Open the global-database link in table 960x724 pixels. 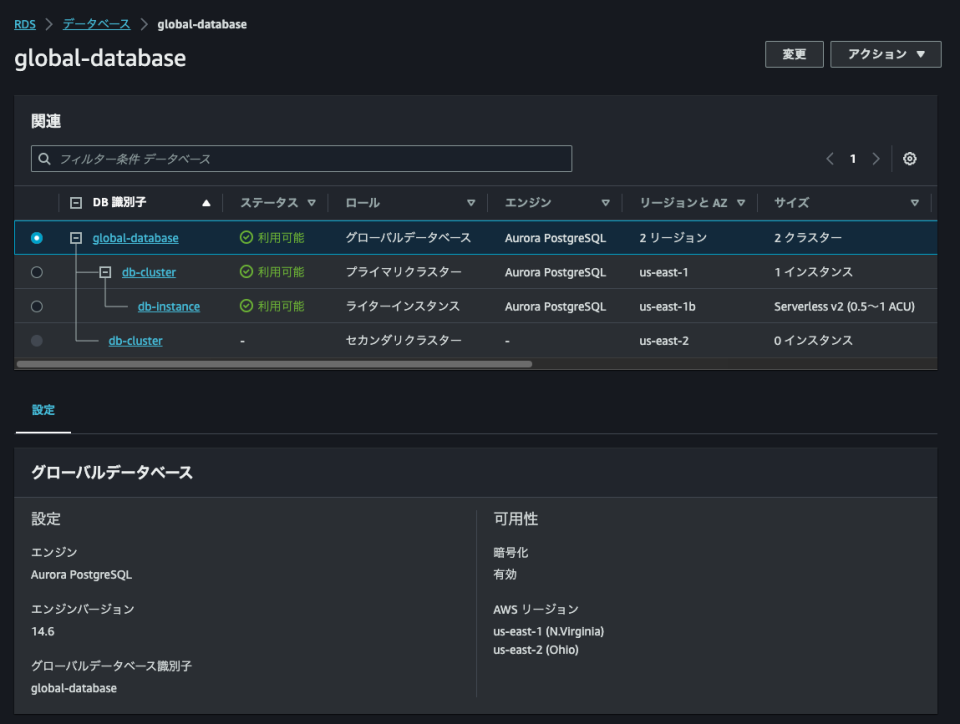point(135,238)
